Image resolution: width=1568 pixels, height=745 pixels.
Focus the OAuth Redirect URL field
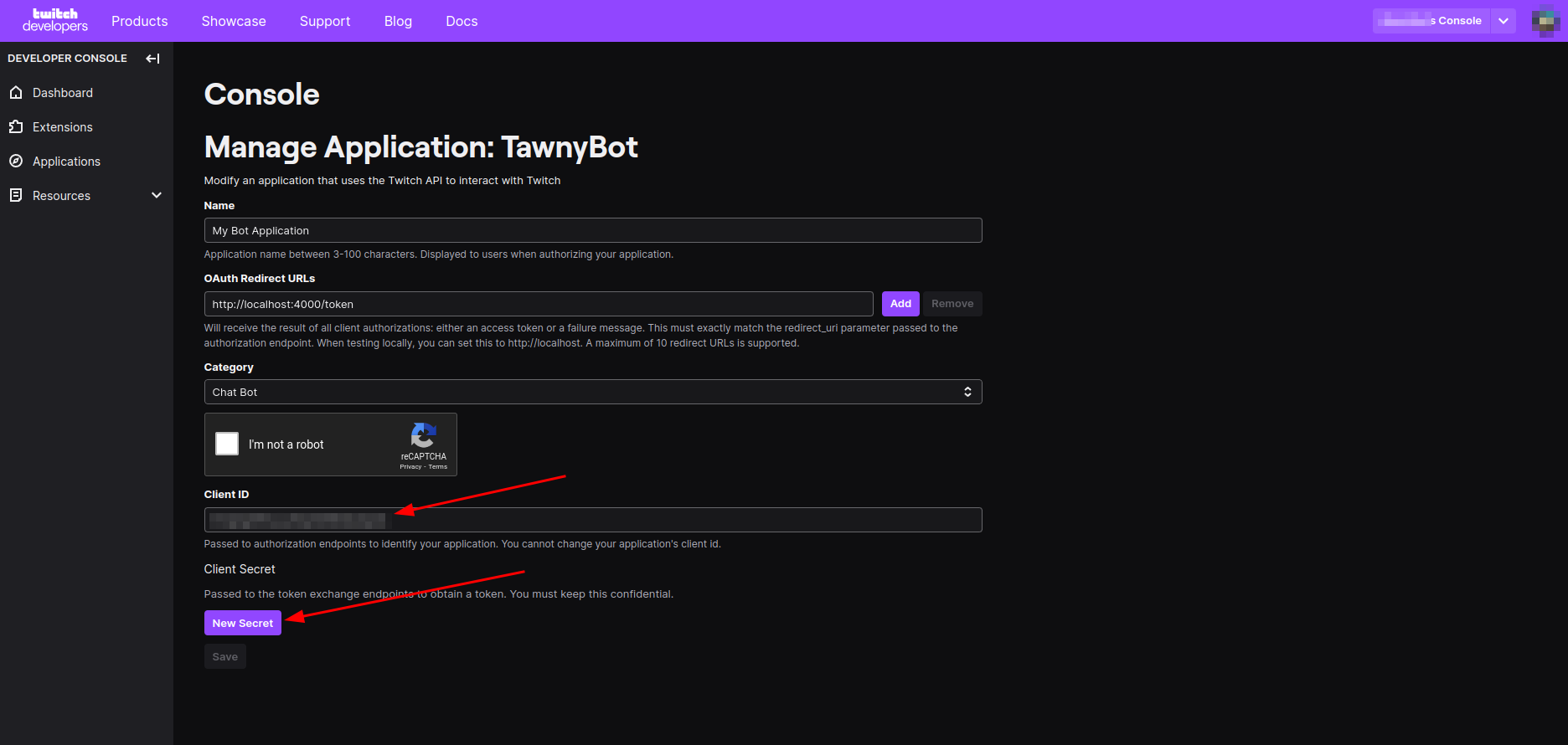[x=539, y=304]
